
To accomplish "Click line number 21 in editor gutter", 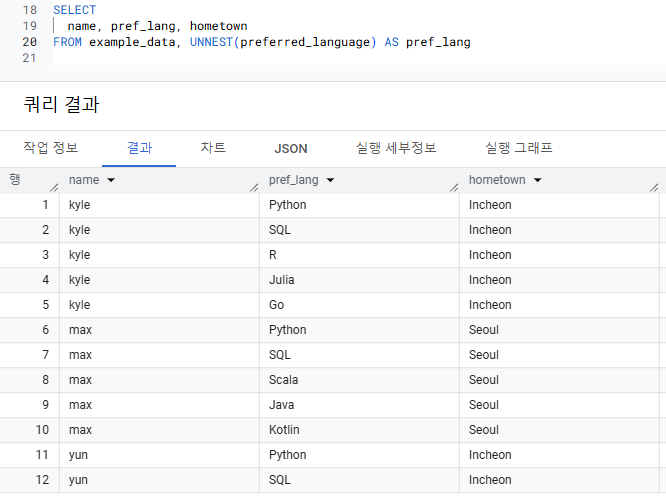I will pyautogui.click(x=29, y=58).
